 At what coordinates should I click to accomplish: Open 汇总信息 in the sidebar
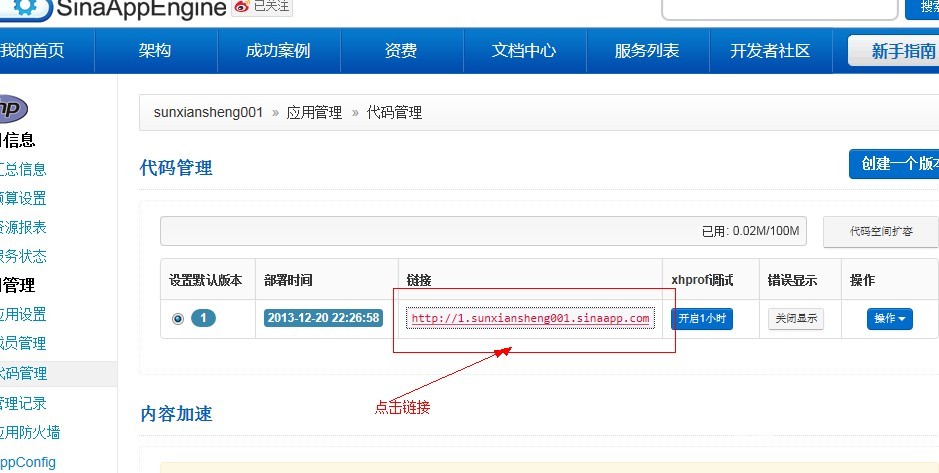[23, 169]
